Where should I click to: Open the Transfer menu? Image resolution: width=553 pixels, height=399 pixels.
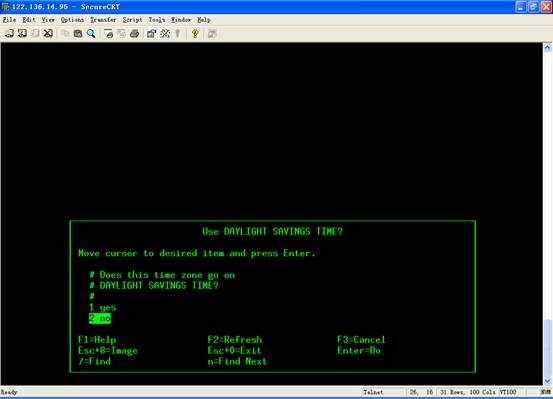coord(103,20)
